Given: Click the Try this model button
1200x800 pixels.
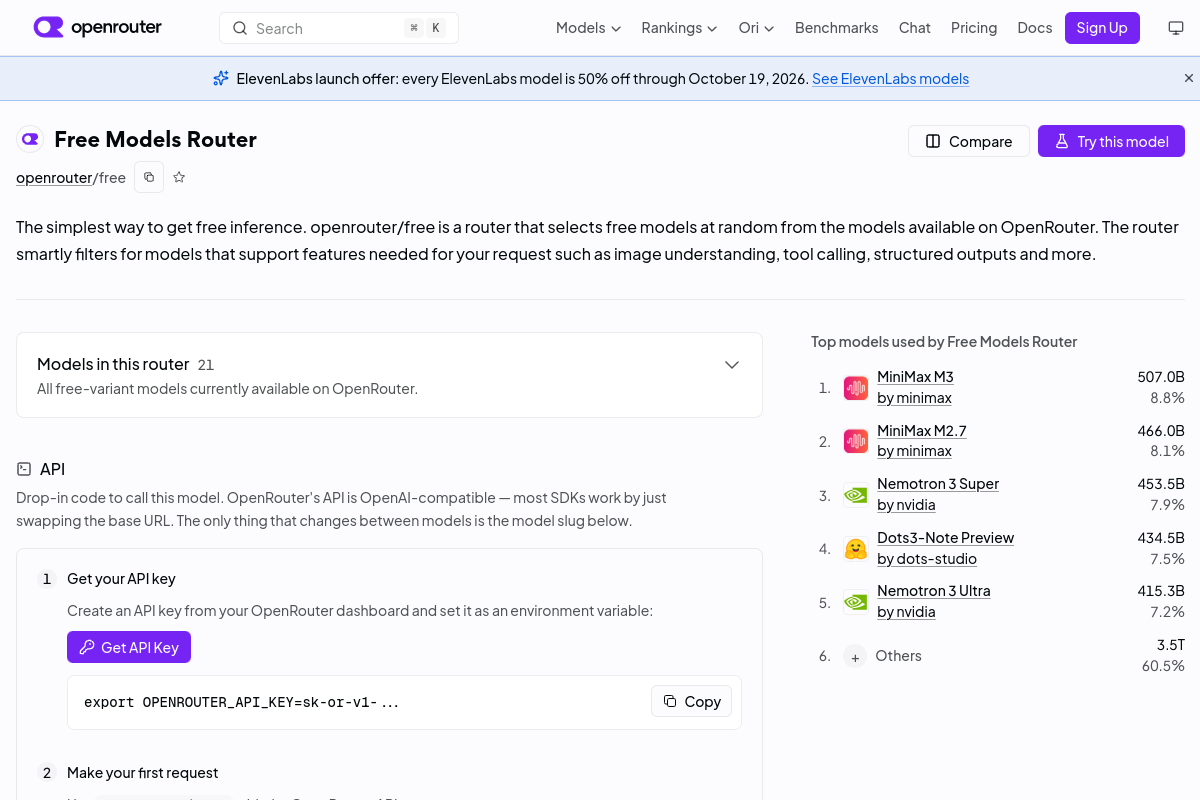Looking at the screenshot, I should (x=1111, y=141).
